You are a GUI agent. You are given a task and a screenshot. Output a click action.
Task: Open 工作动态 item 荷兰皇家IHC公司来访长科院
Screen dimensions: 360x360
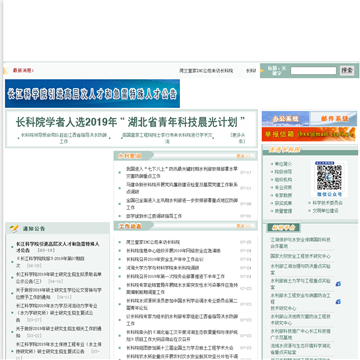(153, 242)
